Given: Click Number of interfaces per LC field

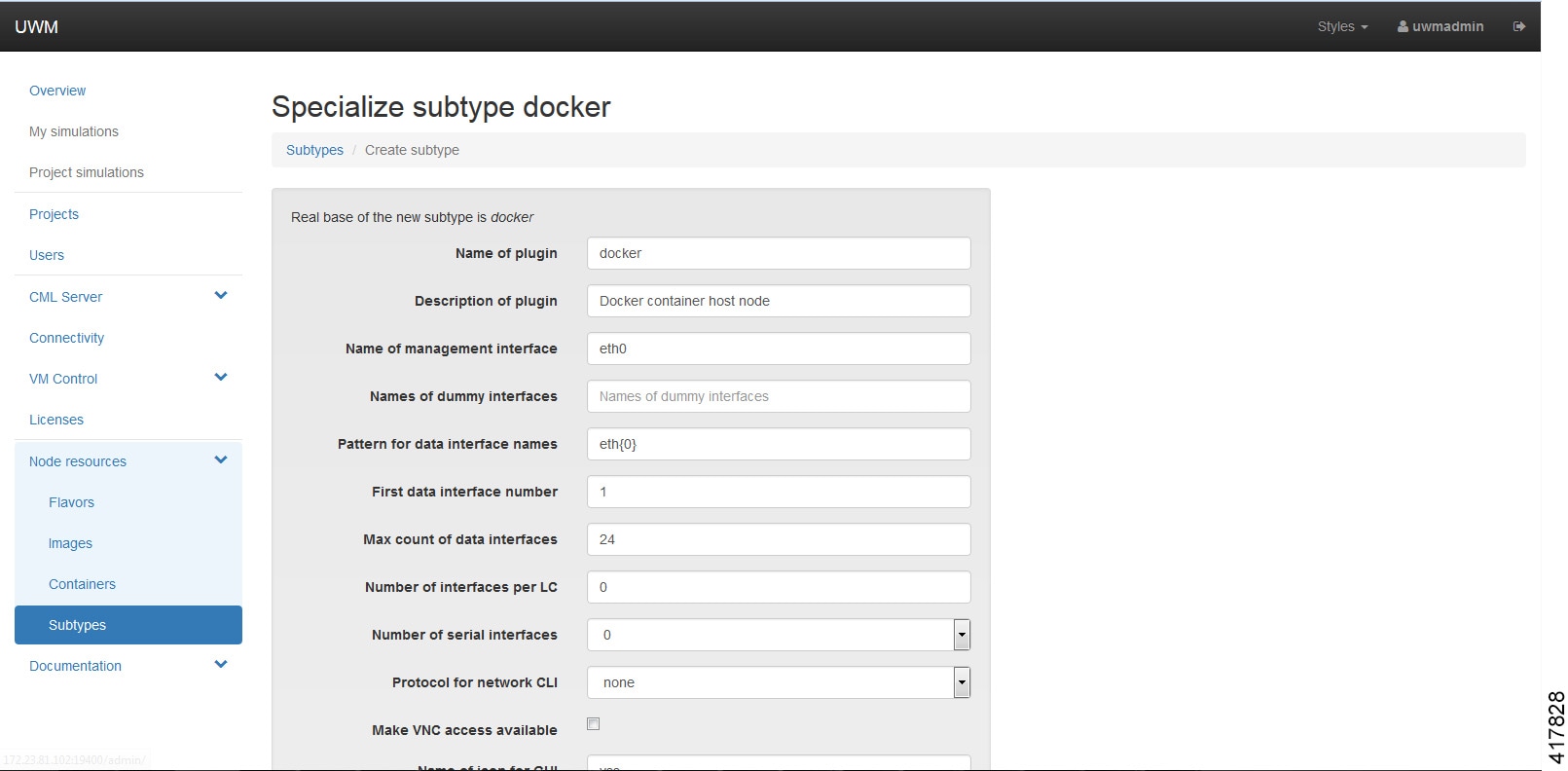Looking at the screenshot, I should point(779,587).
